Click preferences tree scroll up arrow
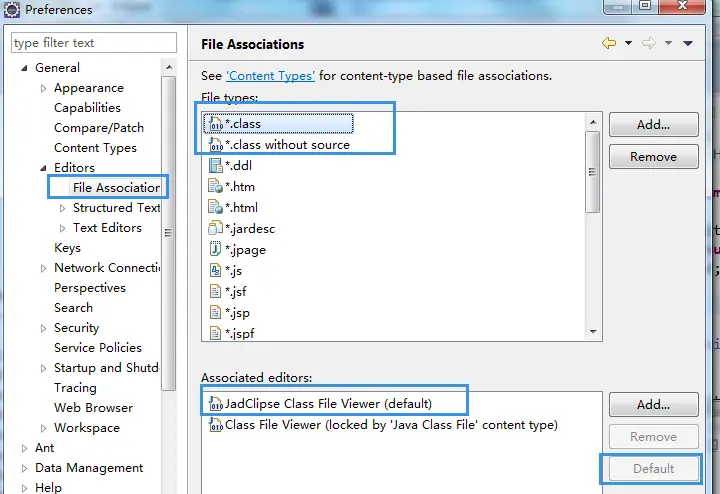 point(169,67)
